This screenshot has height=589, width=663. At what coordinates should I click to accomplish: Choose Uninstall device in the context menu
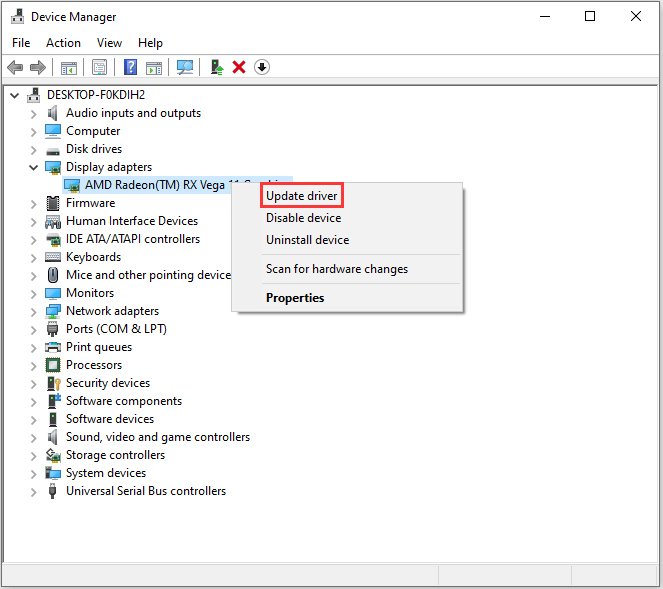[x=307, y=240]
